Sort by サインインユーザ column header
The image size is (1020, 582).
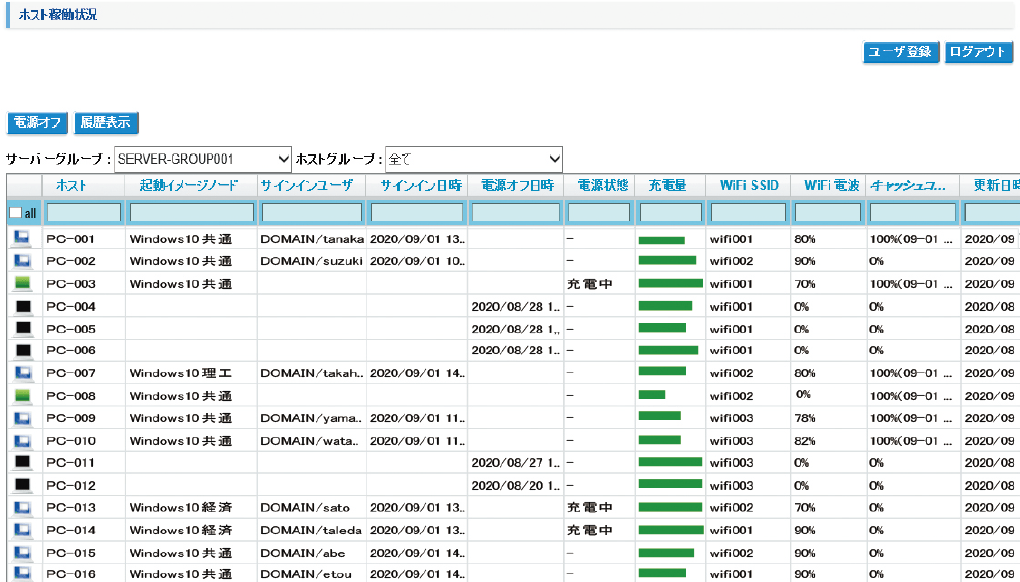click(307, 185)
